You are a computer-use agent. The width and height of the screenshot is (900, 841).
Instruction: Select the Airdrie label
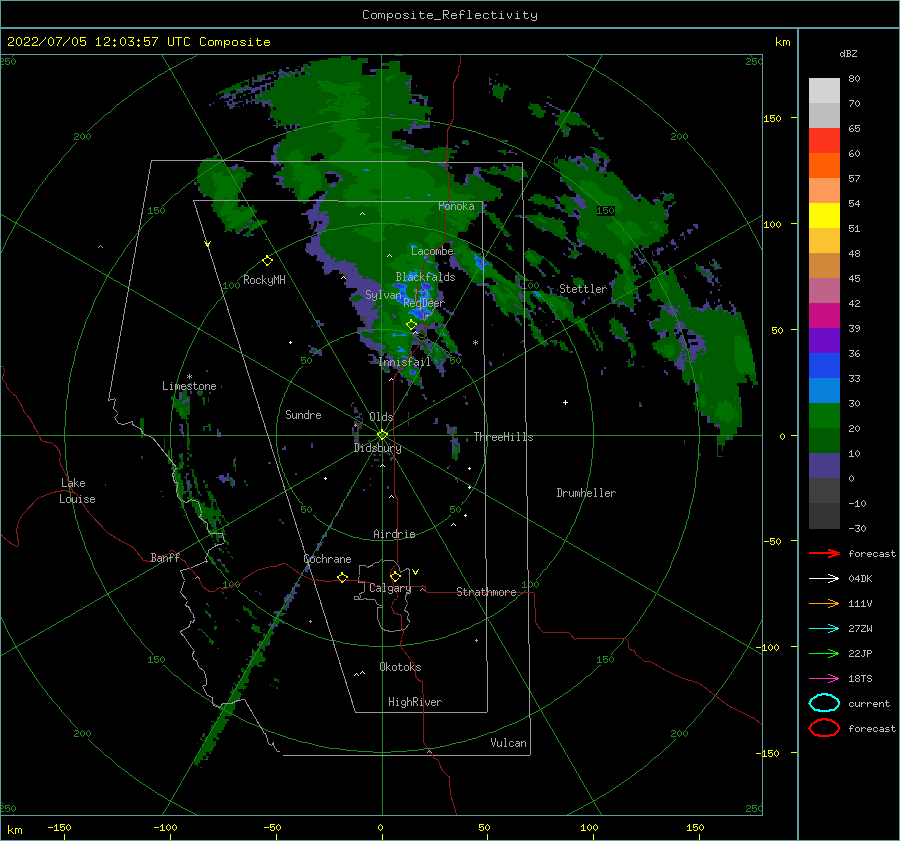394,534
